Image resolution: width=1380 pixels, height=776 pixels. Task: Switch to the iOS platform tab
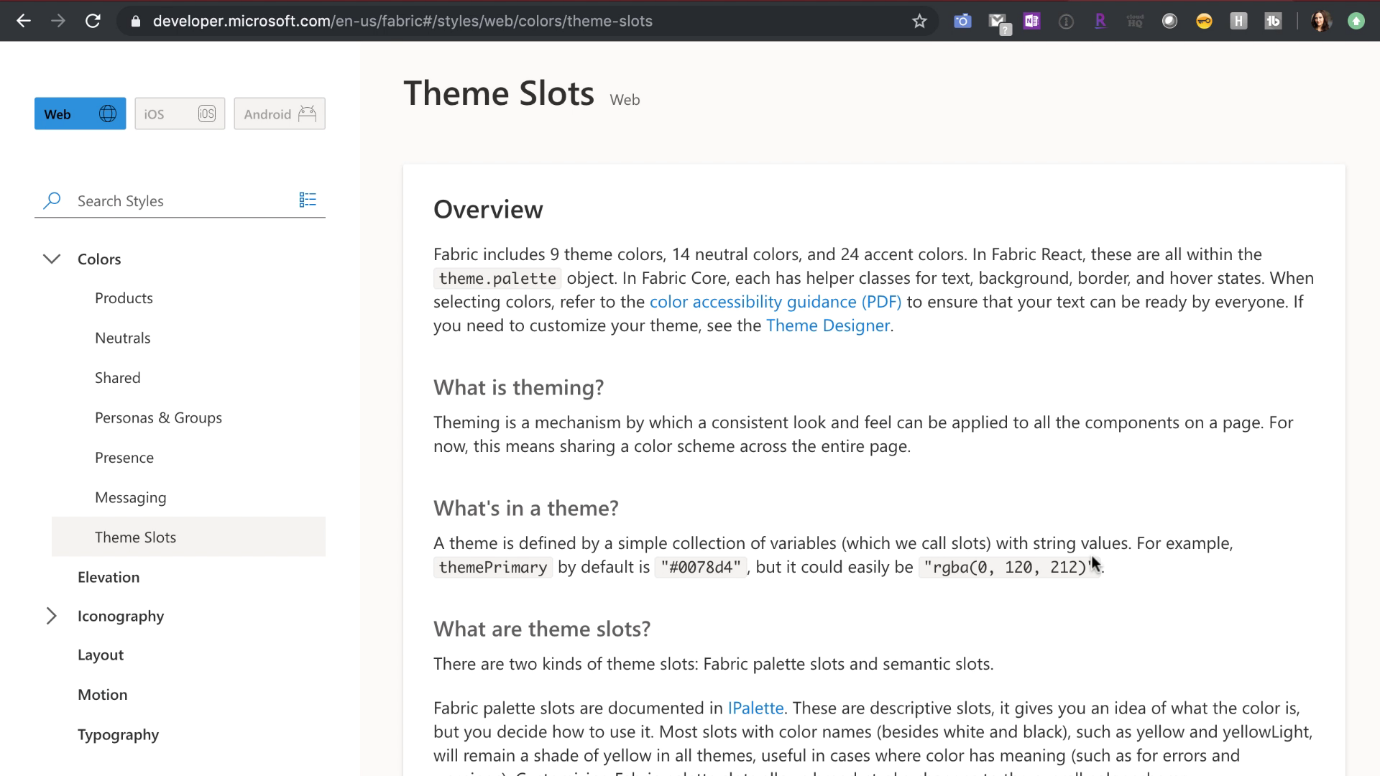[x=180, y=114]
